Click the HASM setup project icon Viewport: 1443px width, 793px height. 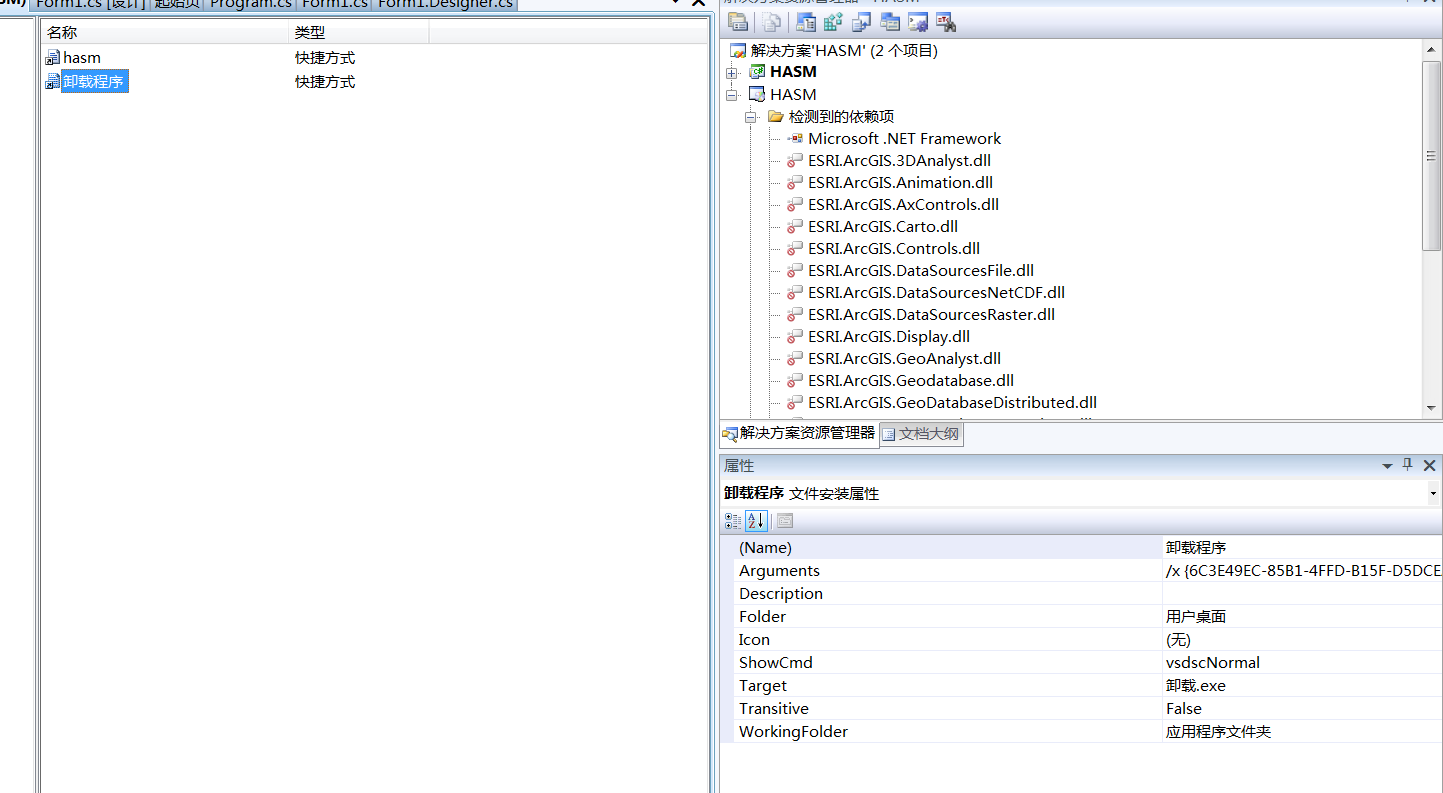pos(757,94)
